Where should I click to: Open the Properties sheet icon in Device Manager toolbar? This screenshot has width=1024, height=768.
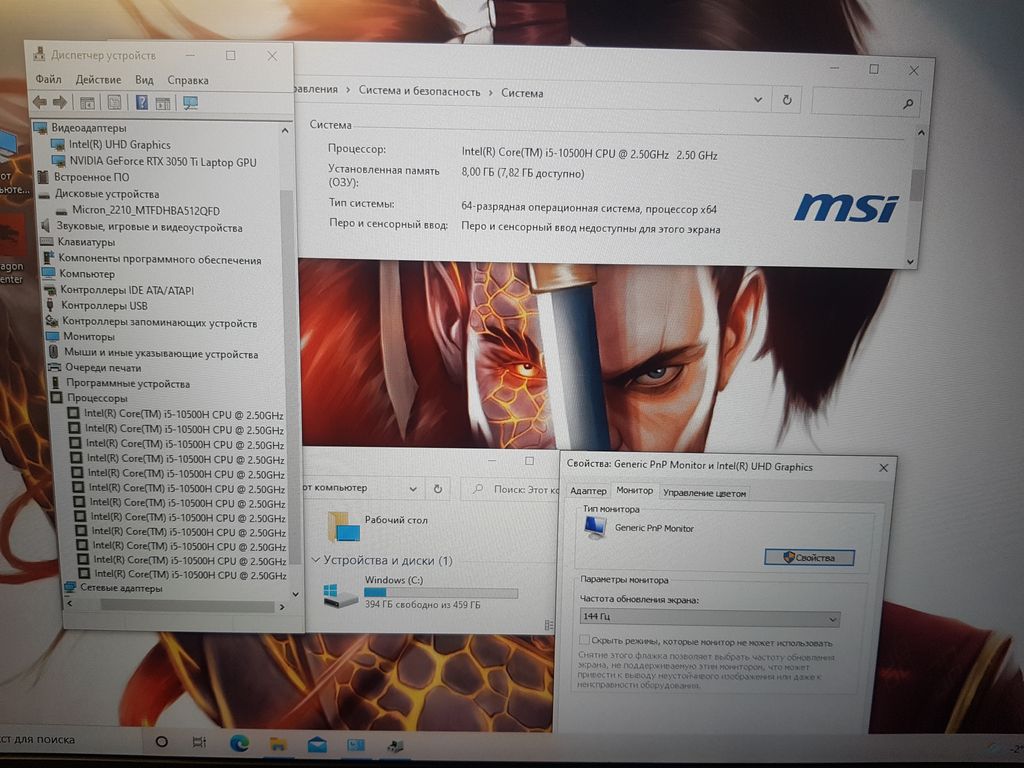pyautogui.click(x=114, y=103)
